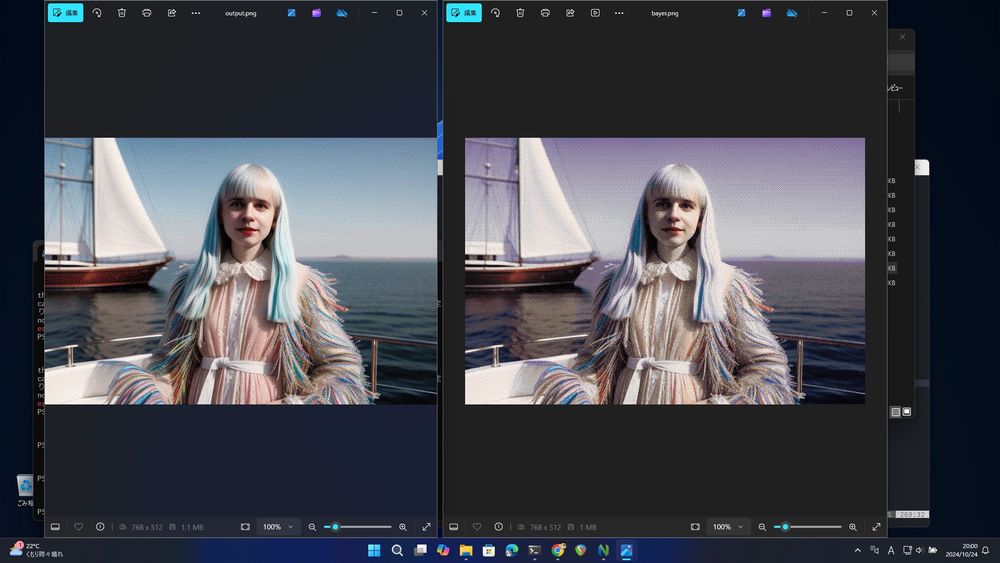Open the more options menu in output.png window
The width and height of the screenshot is (1000, 563).
pos(196,13)
